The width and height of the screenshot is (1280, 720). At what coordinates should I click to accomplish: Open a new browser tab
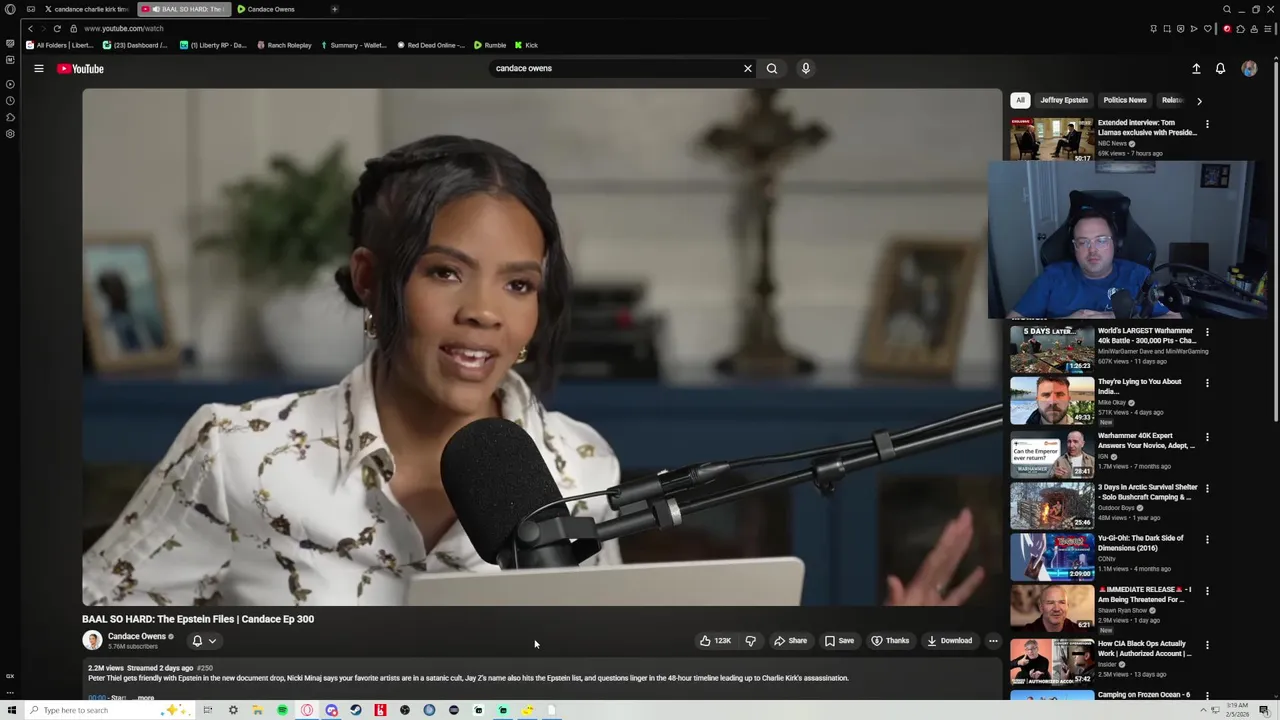pos(334,9)
